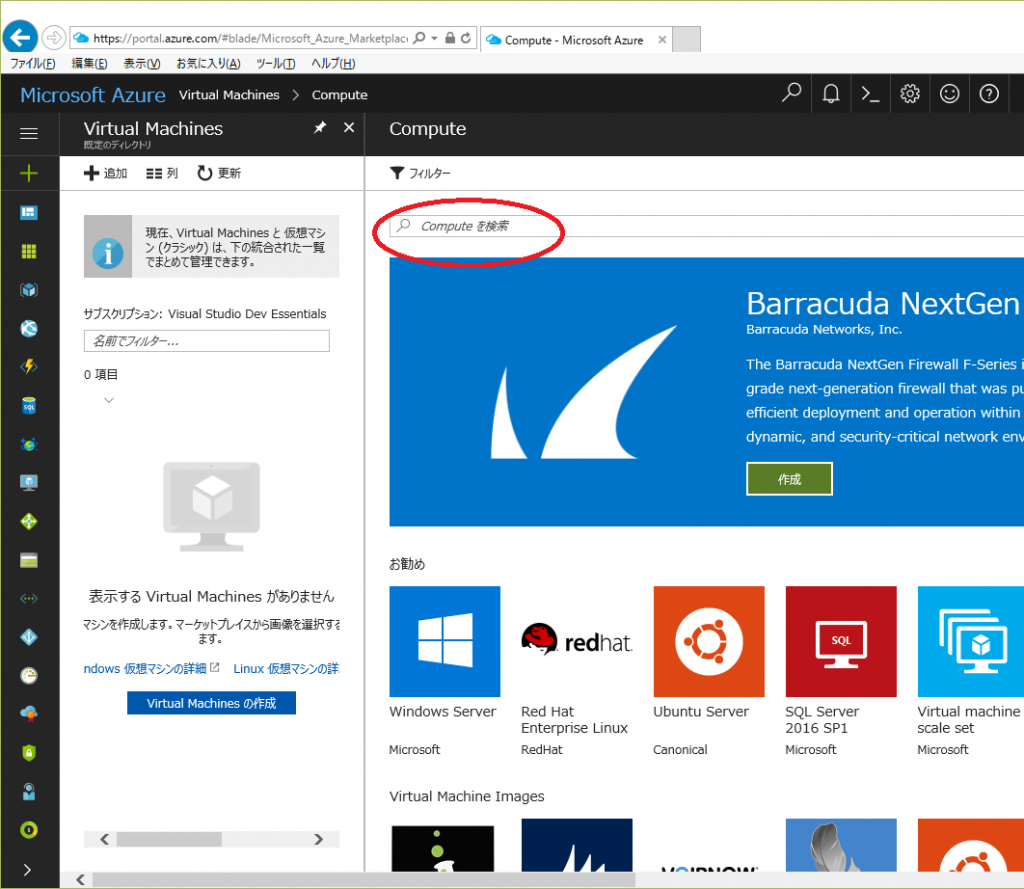Pin the Virtual Machines blade
Viewport: 1024px width, 889px height.
point(320,127)
